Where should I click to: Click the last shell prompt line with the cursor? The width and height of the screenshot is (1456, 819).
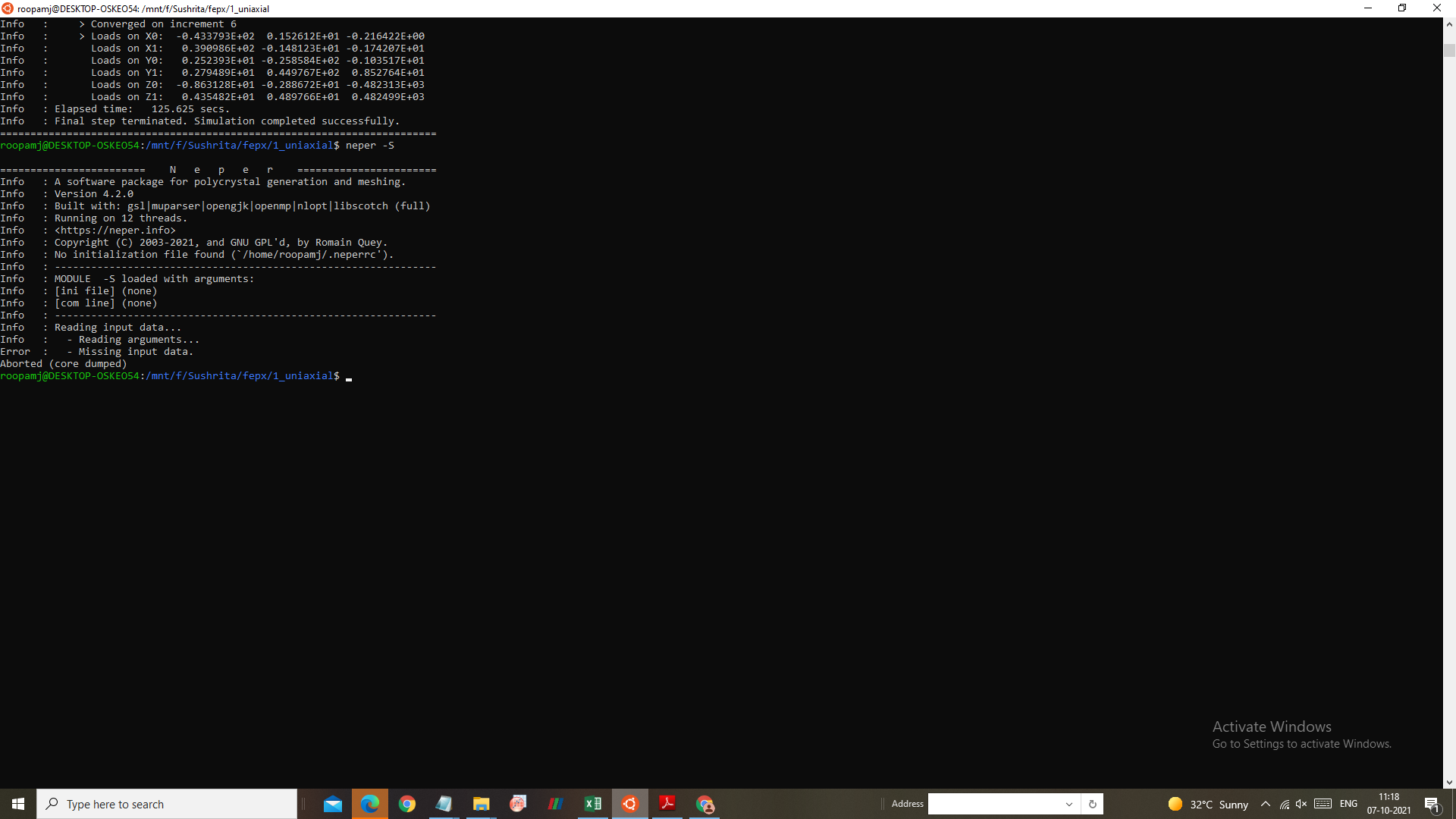point(176,376)
